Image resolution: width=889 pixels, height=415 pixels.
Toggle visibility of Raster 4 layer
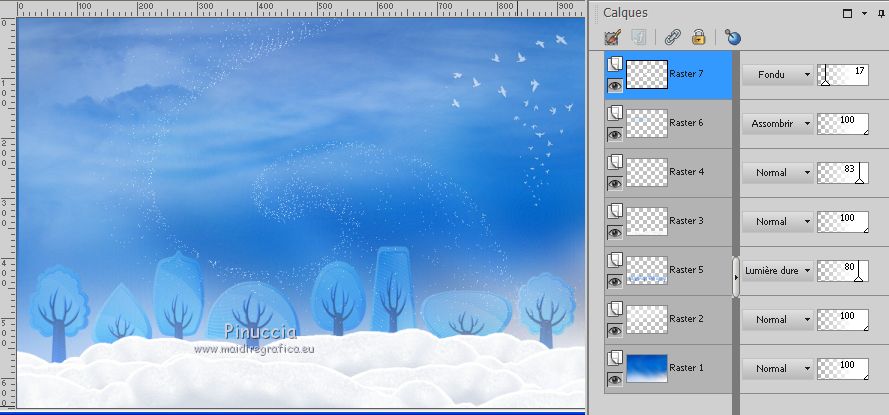[x=615, y=183]
